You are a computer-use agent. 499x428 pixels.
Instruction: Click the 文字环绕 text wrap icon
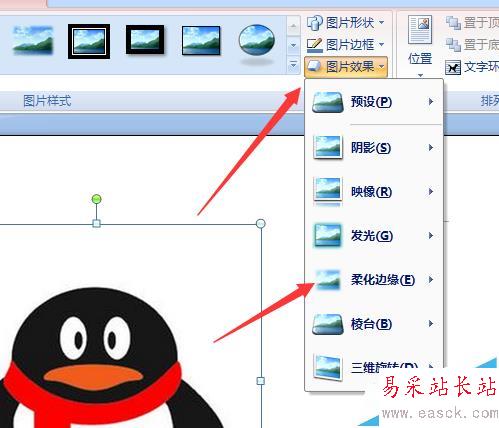click(453, 67)
